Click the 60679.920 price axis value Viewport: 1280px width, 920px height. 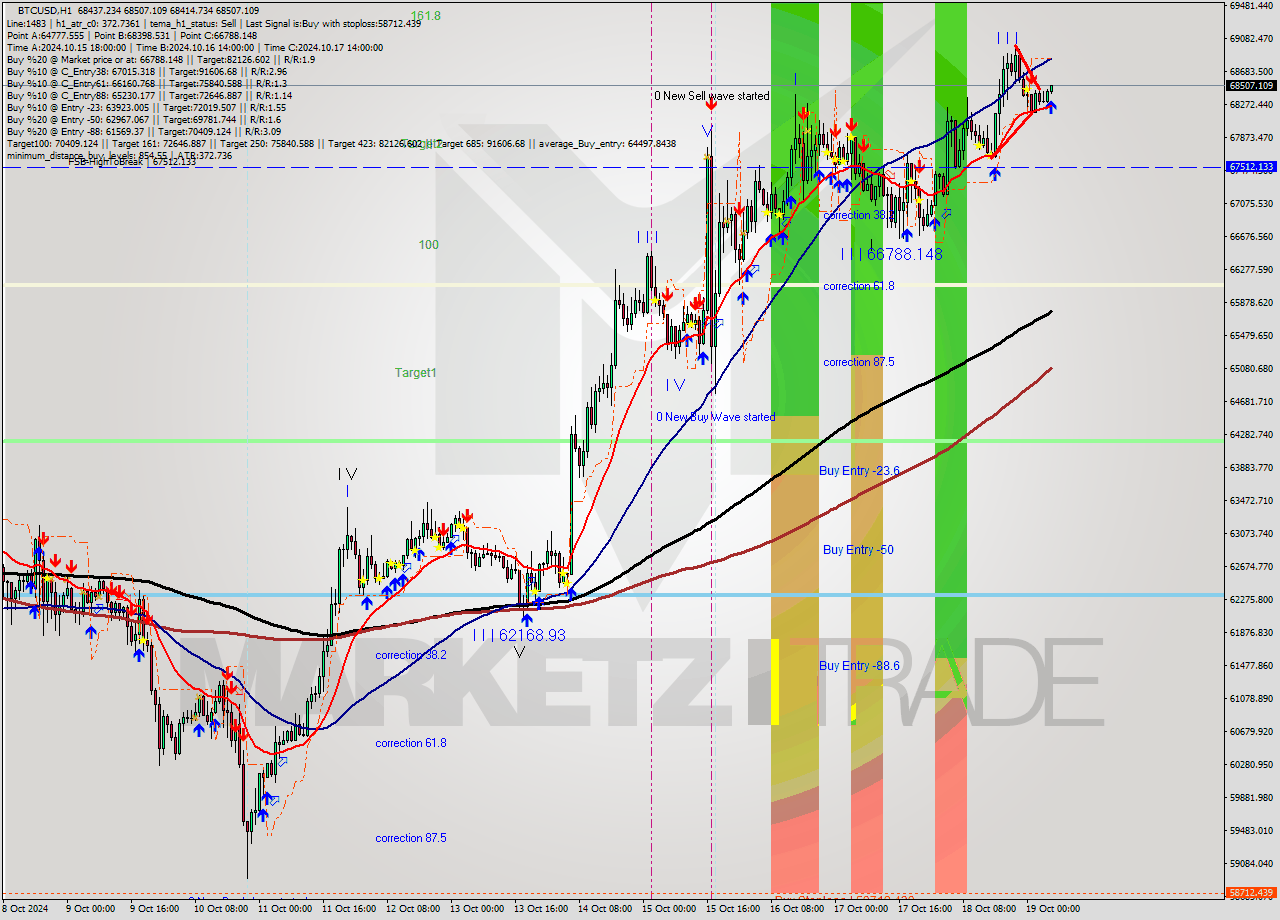[x=1250, y=731]
